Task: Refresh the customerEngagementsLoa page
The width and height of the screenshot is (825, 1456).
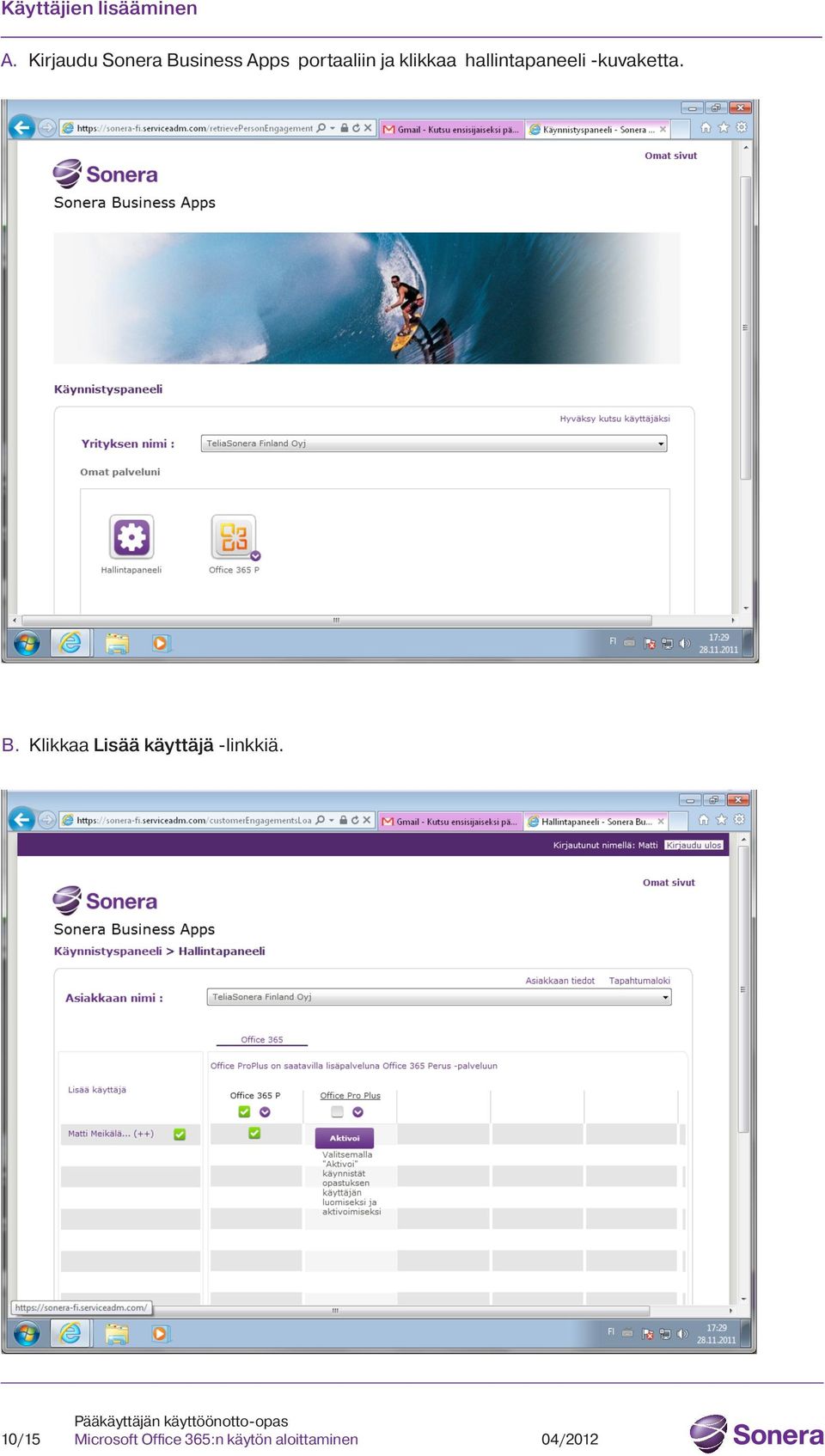Action: coord(355,820)
